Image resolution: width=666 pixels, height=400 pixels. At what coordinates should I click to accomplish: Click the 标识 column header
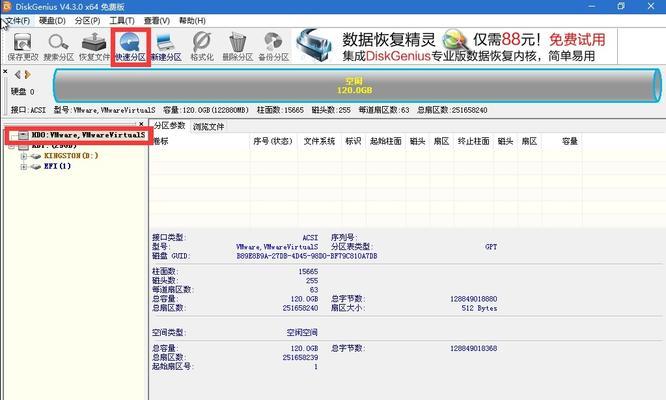(353, 141)
